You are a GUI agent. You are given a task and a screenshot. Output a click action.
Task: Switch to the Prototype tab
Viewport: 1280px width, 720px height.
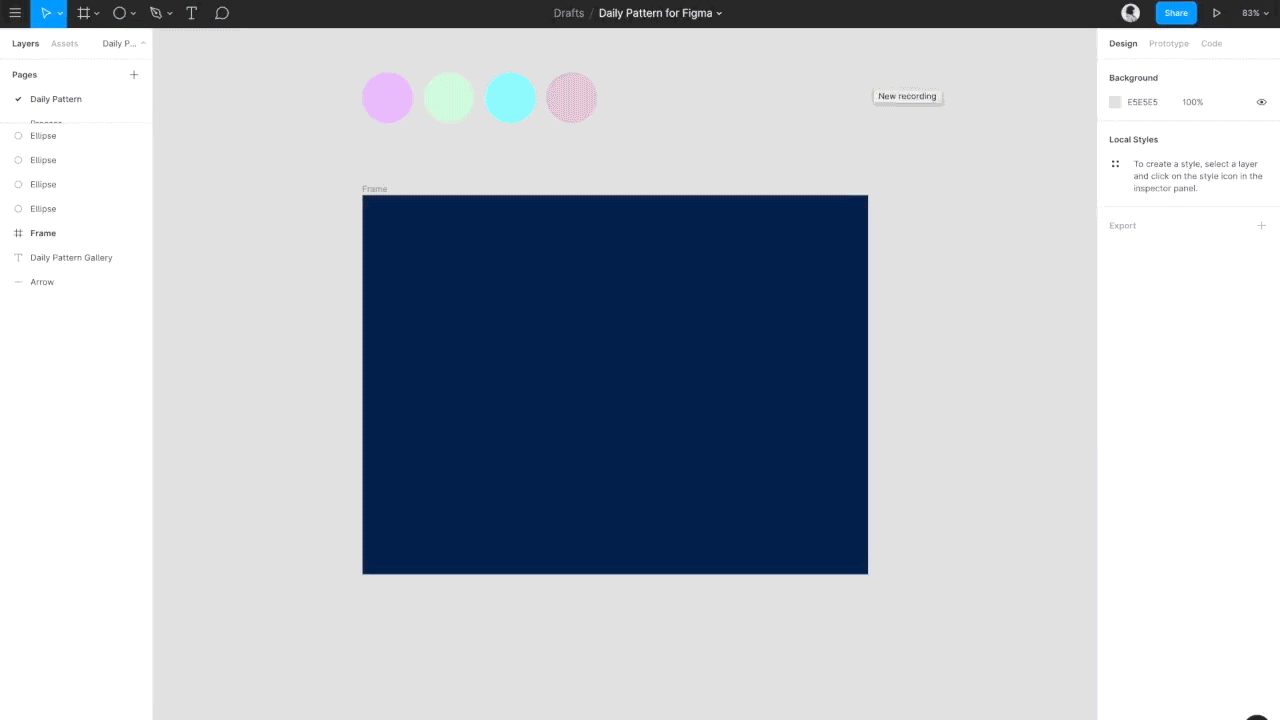[1169, 44]
